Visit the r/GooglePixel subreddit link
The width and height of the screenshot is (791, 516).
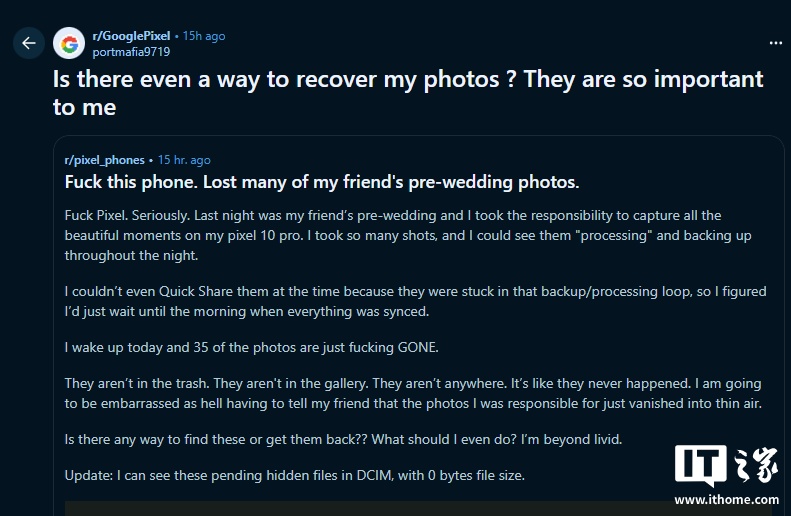(x=131, y=36)
